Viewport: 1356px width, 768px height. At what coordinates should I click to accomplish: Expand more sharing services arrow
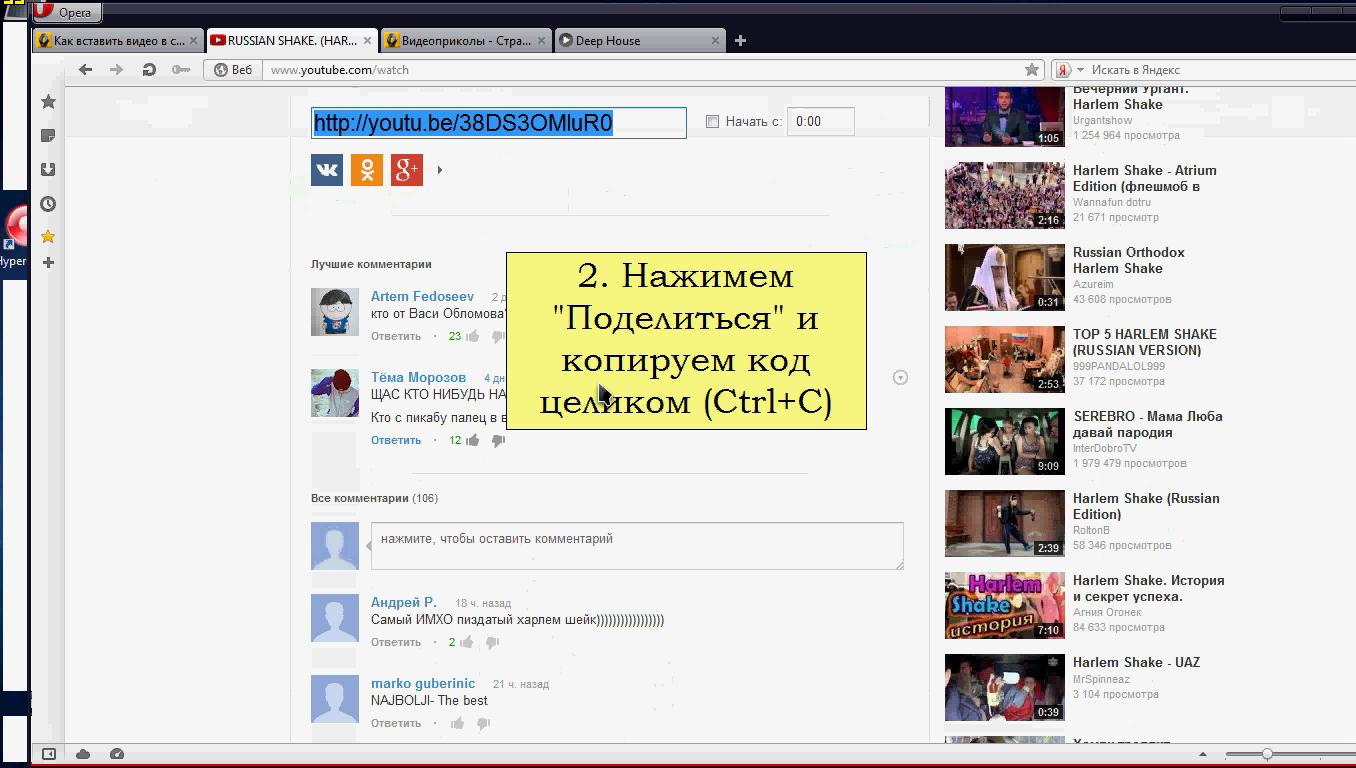click(440, 170)
